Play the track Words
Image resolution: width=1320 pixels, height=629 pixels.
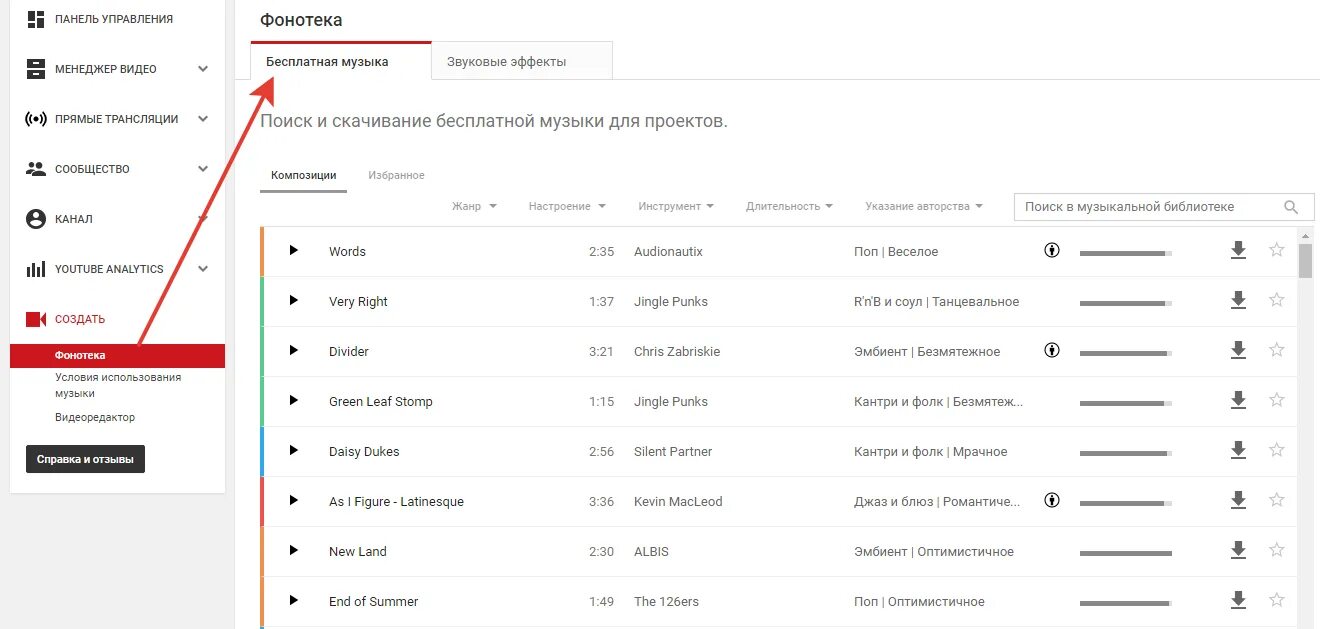coord(294,250)
